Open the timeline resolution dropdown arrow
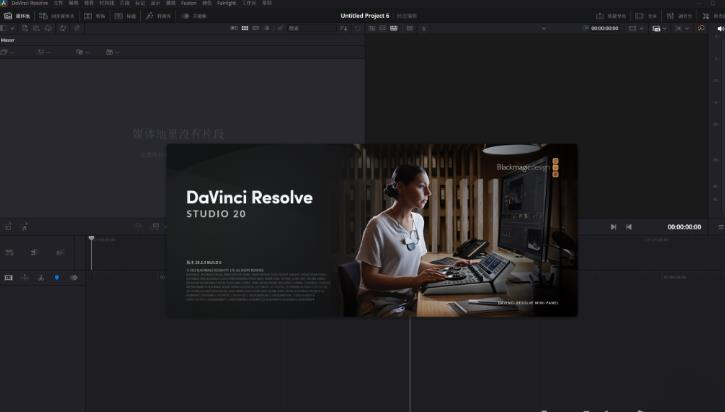This screenshot has width=725, height=412. coord(641,28)
